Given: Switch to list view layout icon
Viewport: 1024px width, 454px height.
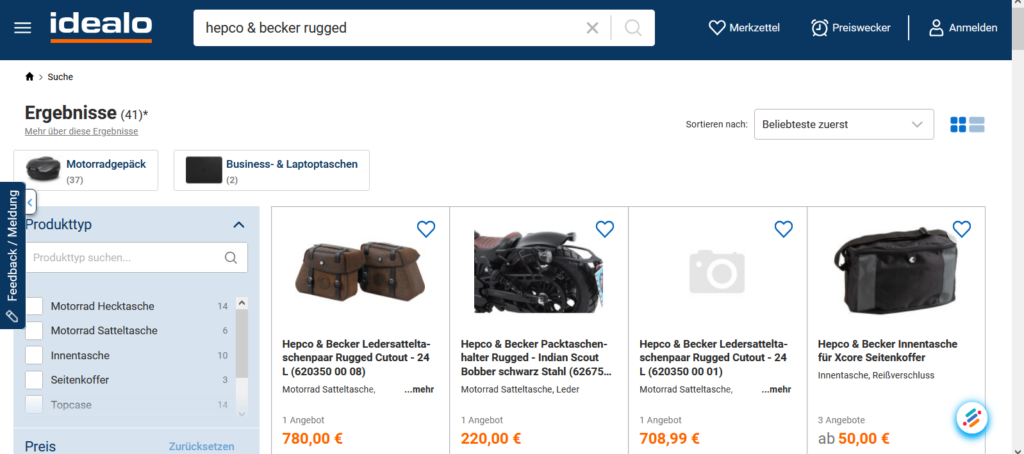Looking at the screenshot, I should [x=976, y=124].
